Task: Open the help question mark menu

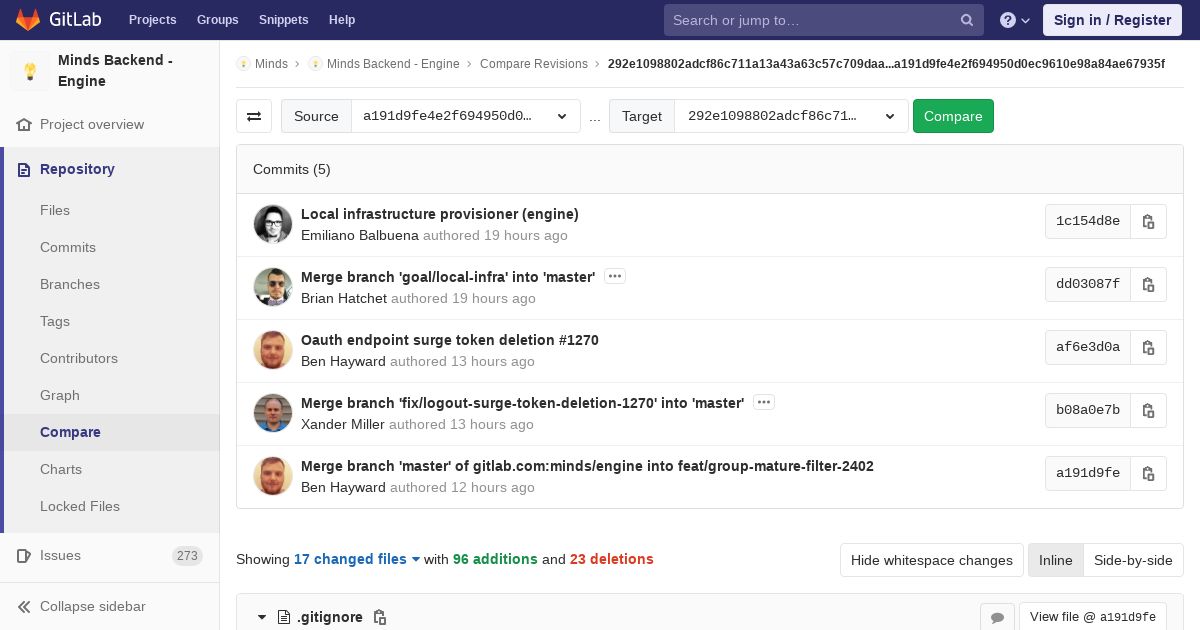Action: coord(1015,20)
